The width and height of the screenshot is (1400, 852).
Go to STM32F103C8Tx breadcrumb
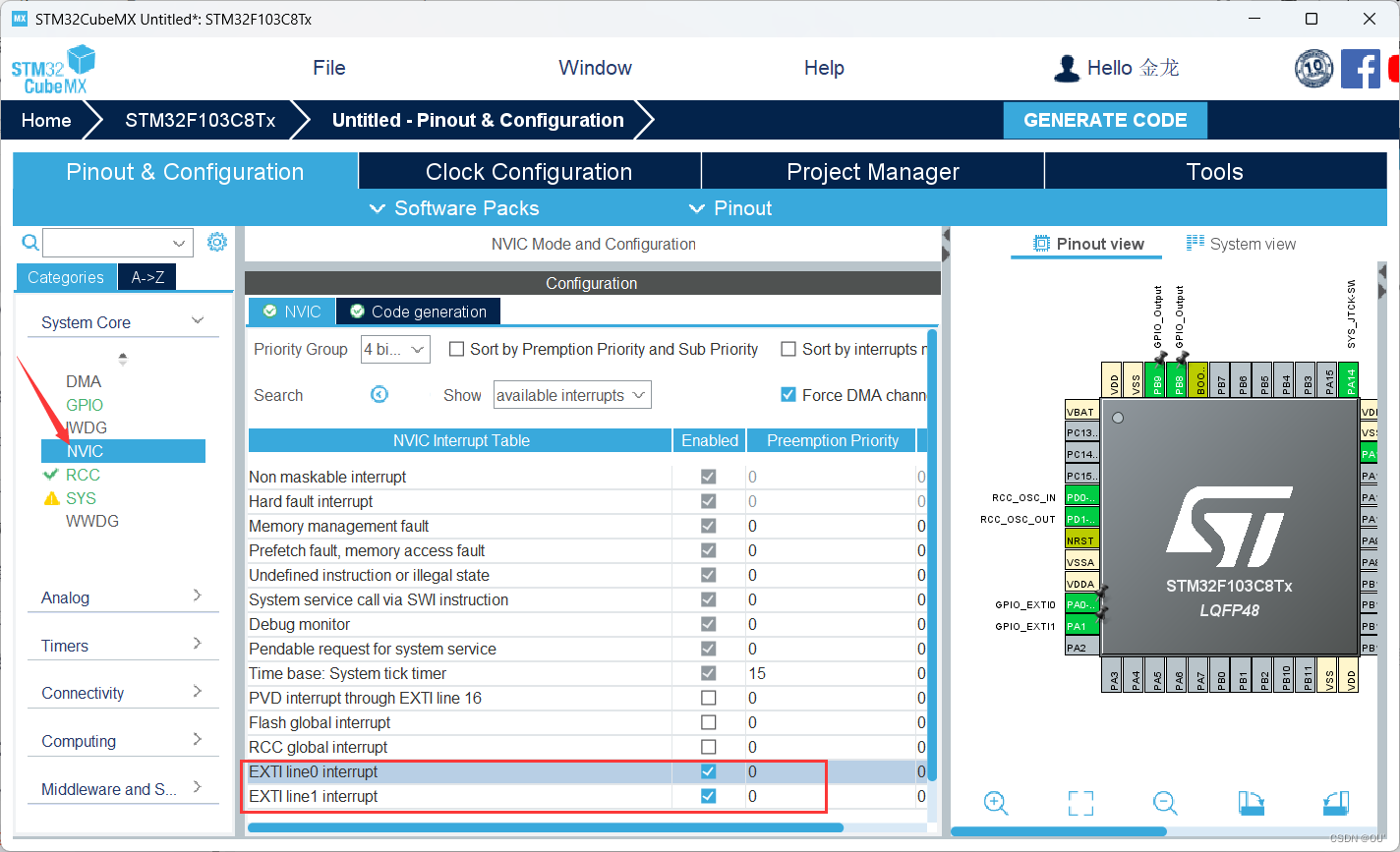point(201,120)
